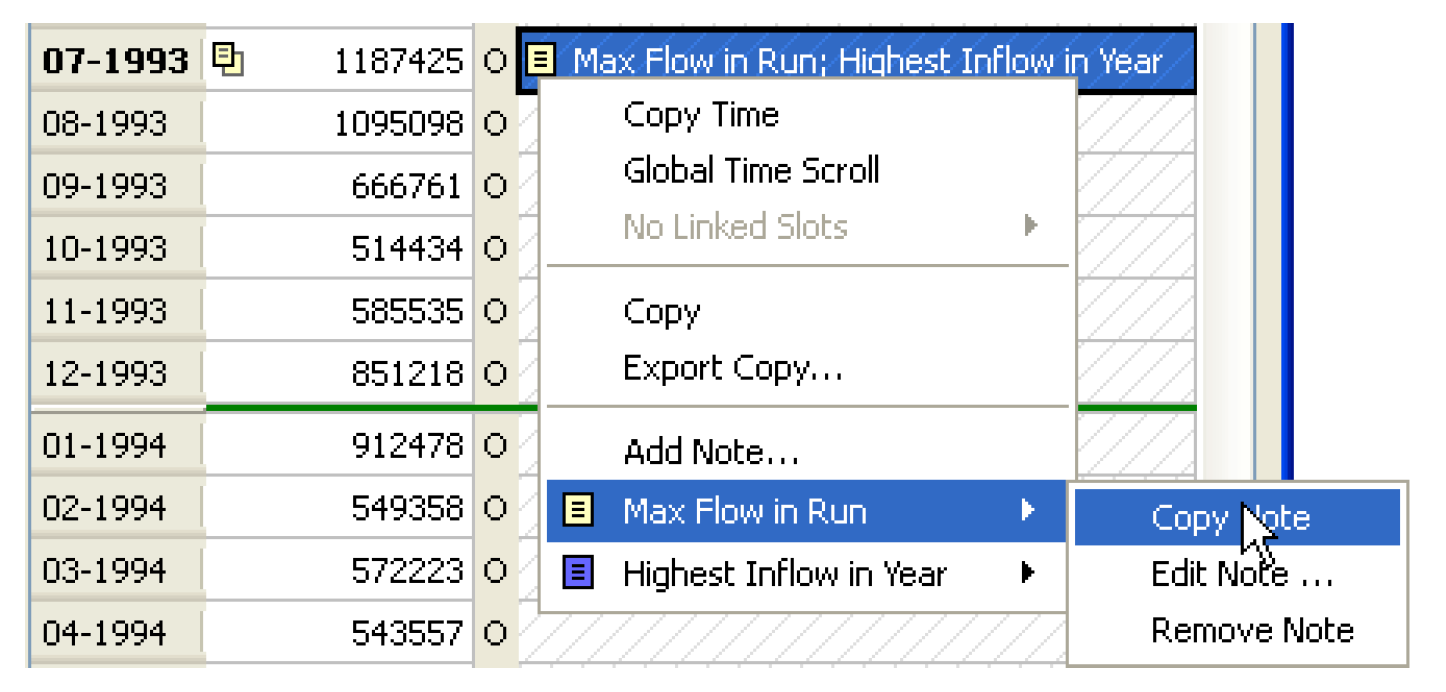The width and height of the screenshot is (1446, 692).
Task: Expand the No Linked Slots submenu arrow
Action: pos(1030,226)
